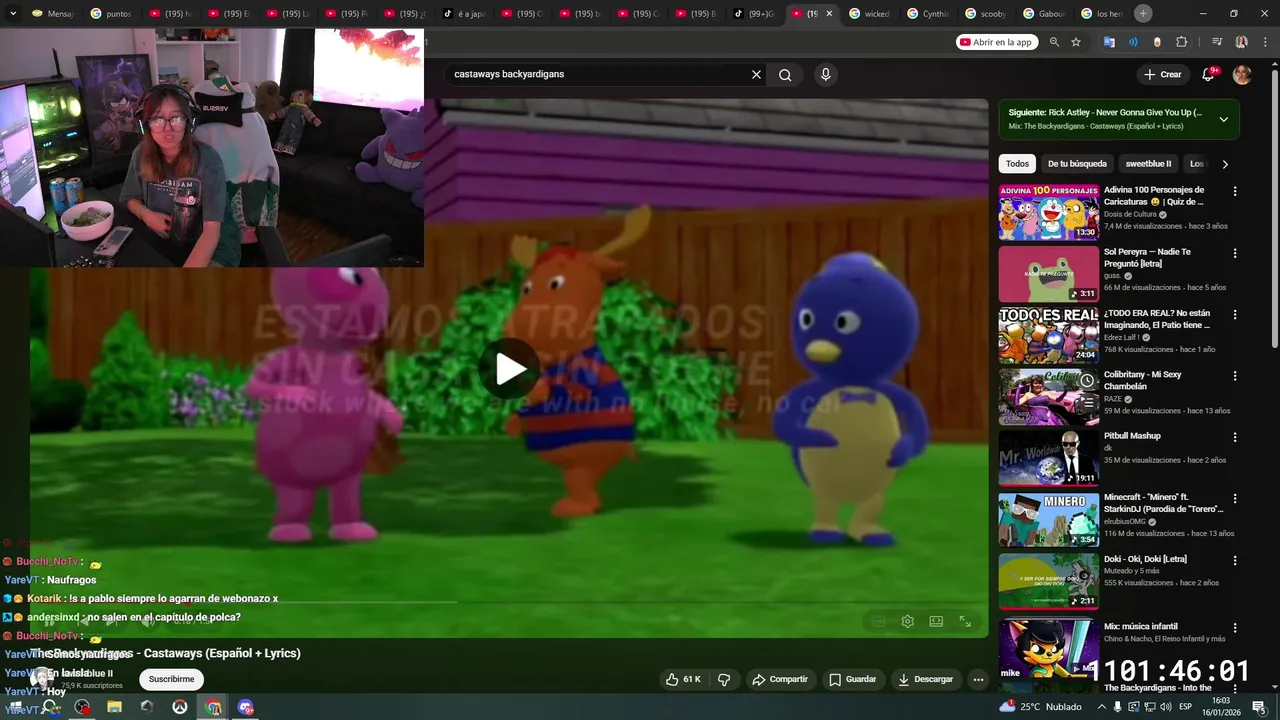Open more actions under the video
Screen dimensions: 1280x720
click(979, 679)
